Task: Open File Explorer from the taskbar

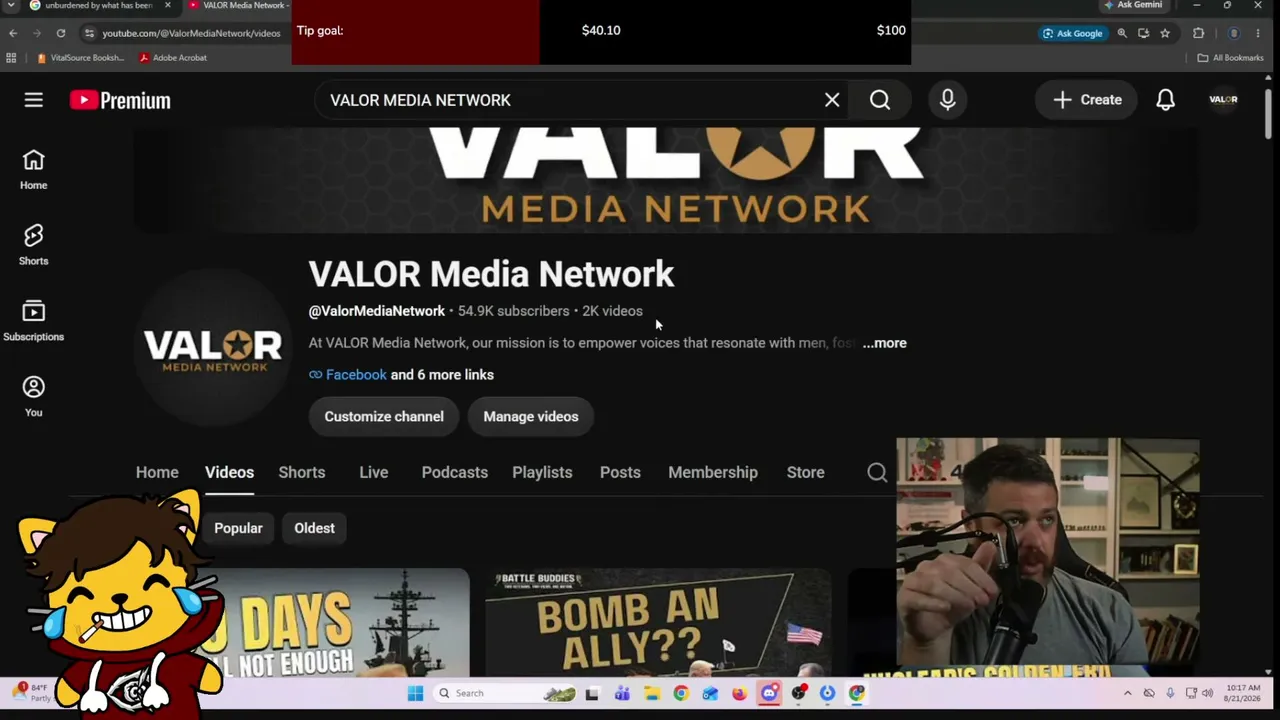Action: [x=652, y=693]
